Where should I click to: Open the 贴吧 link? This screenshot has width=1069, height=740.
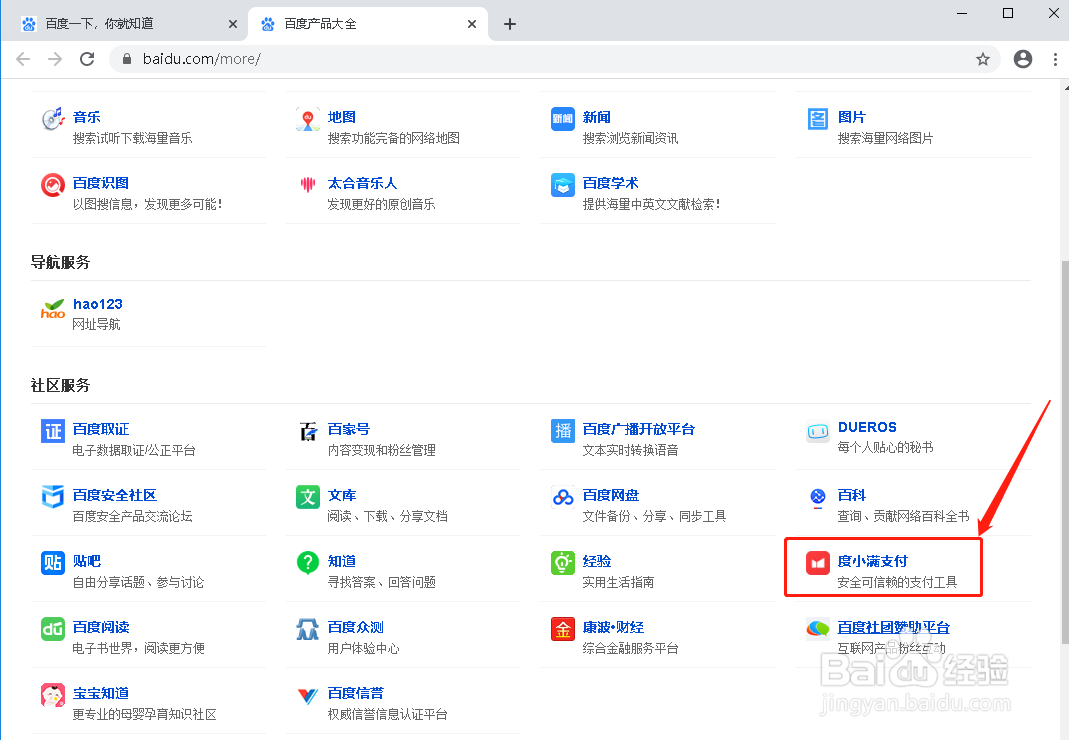click(87, 561)
